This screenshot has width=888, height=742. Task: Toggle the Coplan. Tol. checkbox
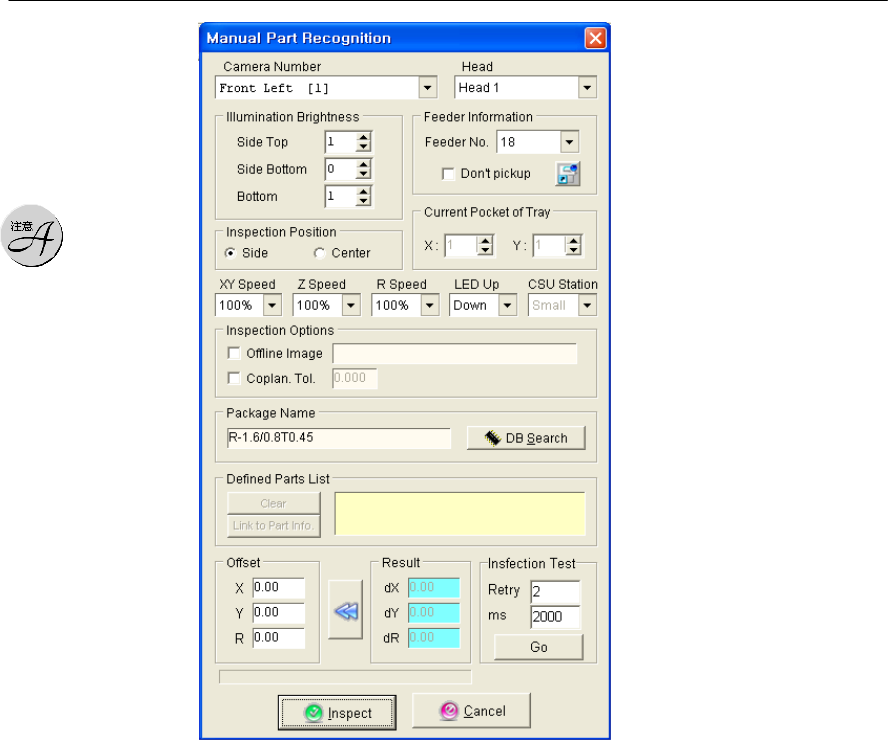pos(233,378)
